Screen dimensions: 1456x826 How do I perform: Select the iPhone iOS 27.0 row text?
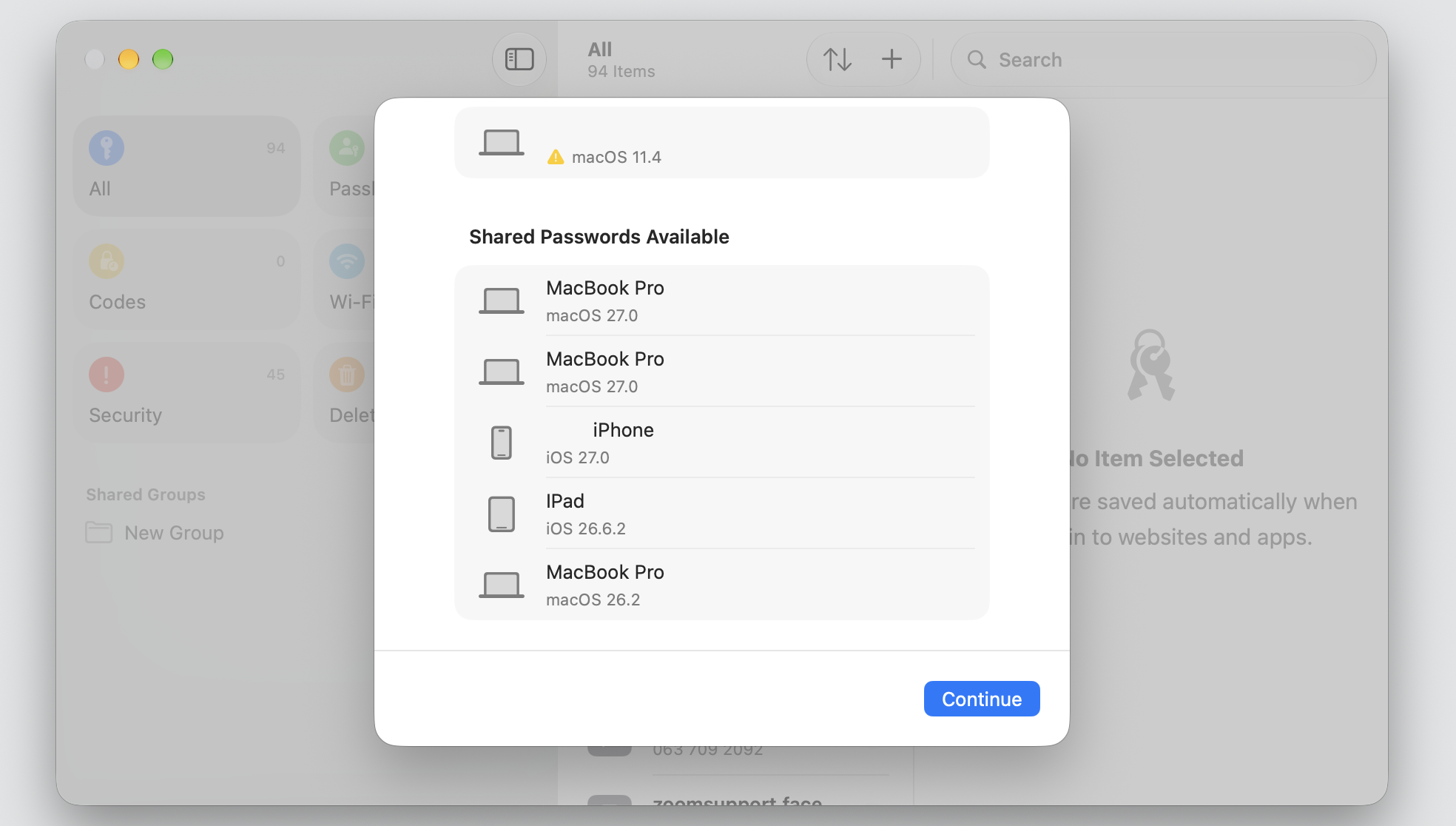(x=600, y=443)
